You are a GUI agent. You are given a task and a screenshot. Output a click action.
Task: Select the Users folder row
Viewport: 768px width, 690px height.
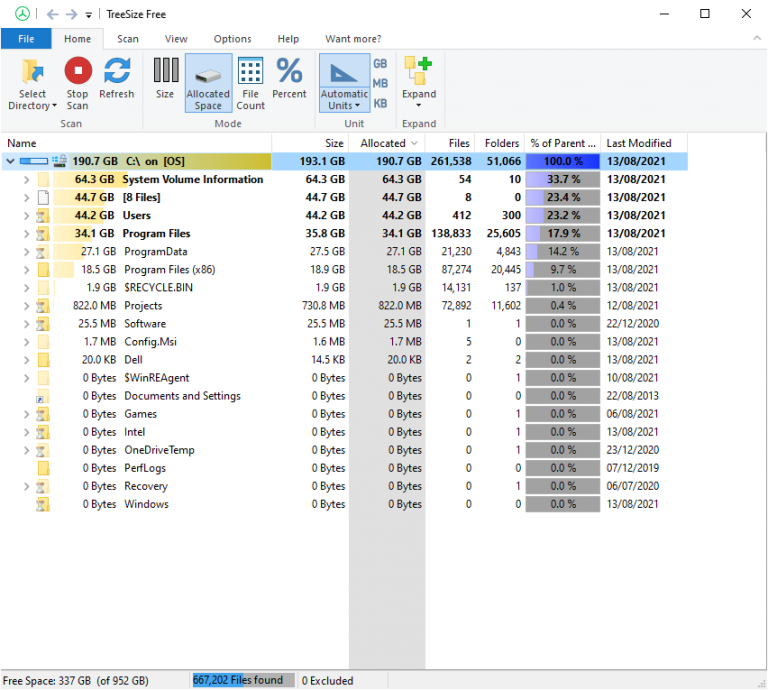point(137,216)
